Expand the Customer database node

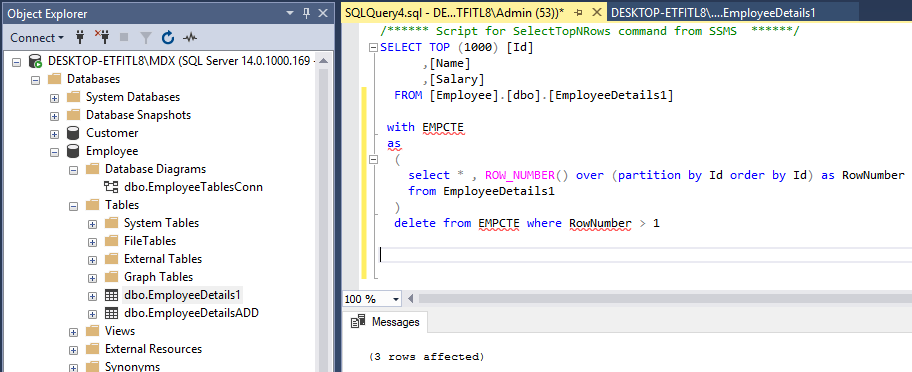[54, 133]
